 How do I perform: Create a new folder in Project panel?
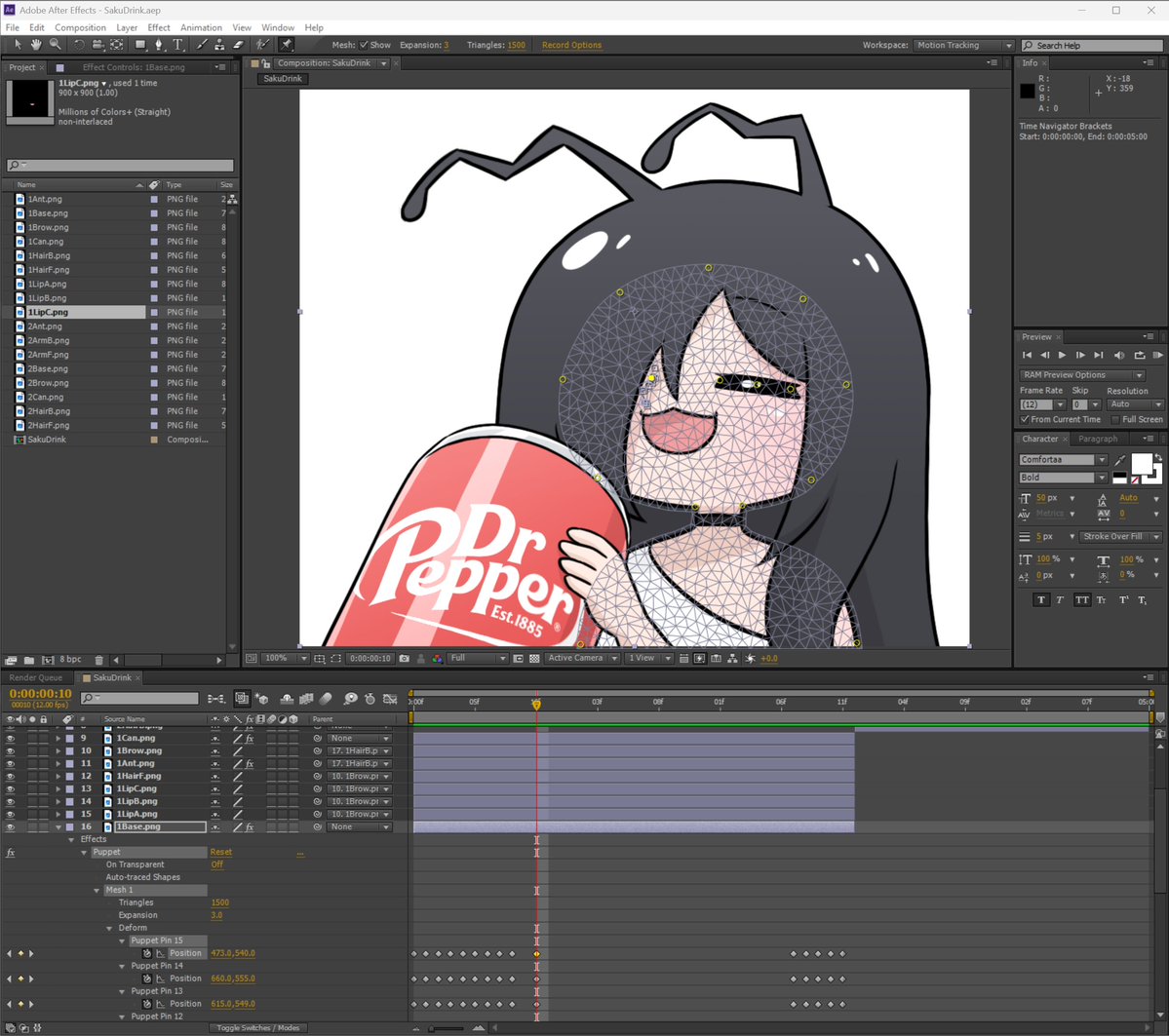[29, 660]
